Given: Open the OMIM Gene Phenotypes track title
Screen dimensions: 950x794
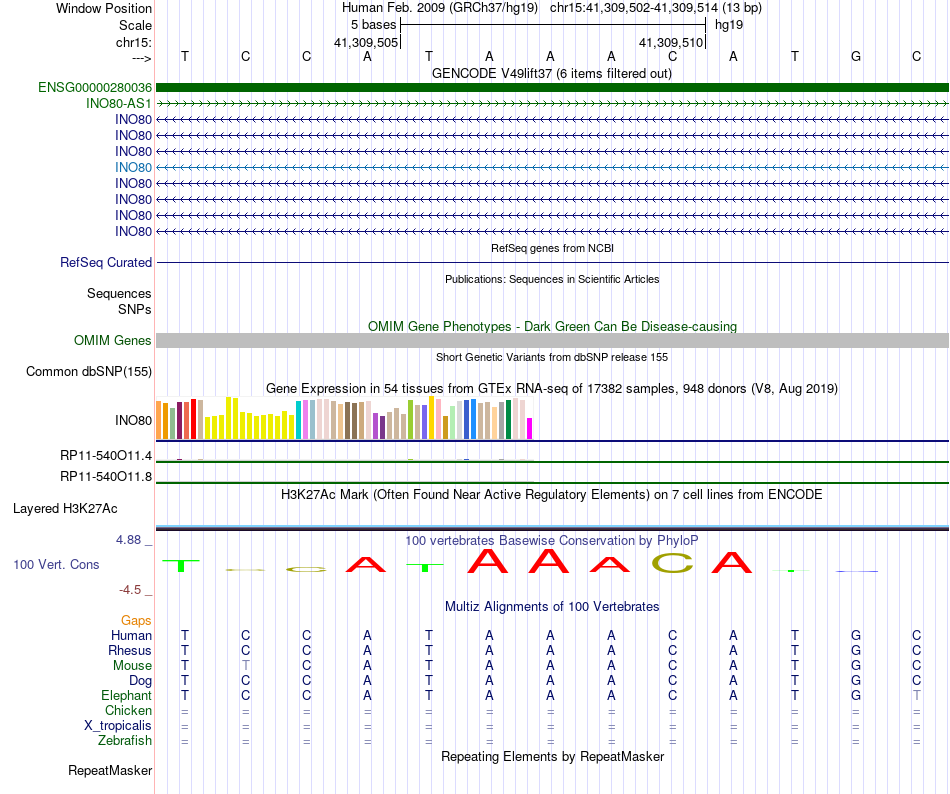Looking at the screenshot, I should pos(552,326).
